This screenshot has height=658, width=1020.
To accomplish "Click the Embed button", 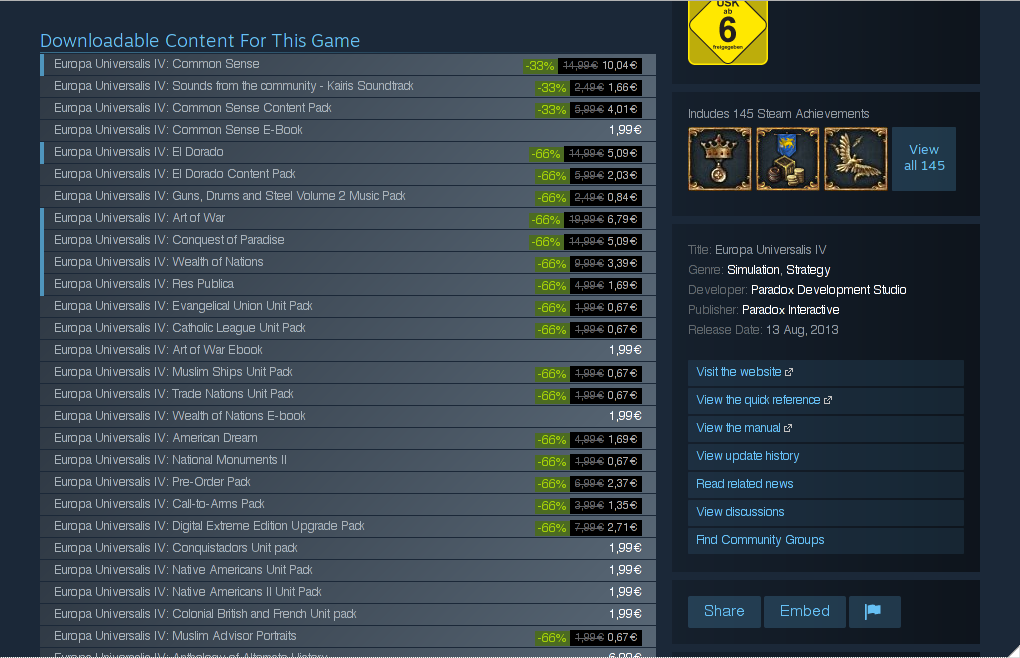I will [x=805, y=612].
